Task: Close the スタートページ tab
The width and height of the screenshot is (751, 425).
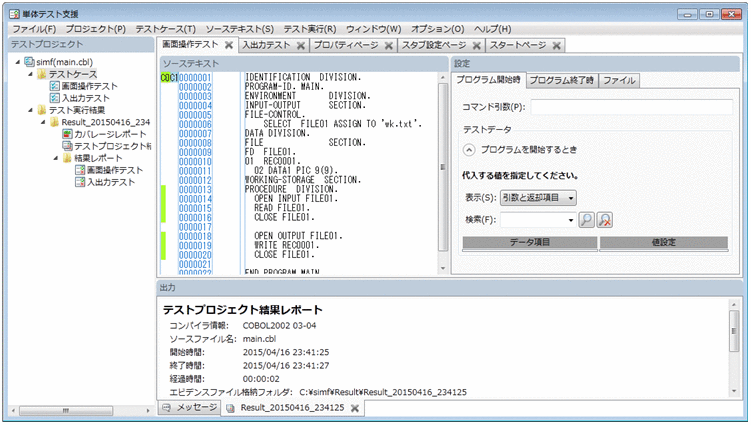Action: [557, 46]
